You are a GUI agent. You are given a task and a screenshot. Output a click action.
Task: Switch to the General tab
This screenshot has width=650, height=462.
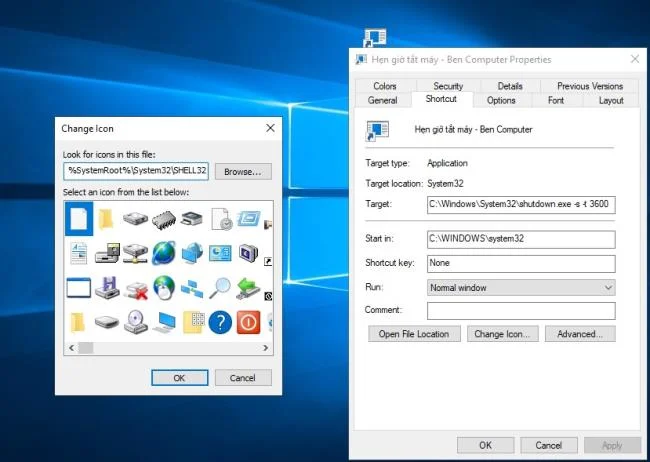[x=383, y=100]
